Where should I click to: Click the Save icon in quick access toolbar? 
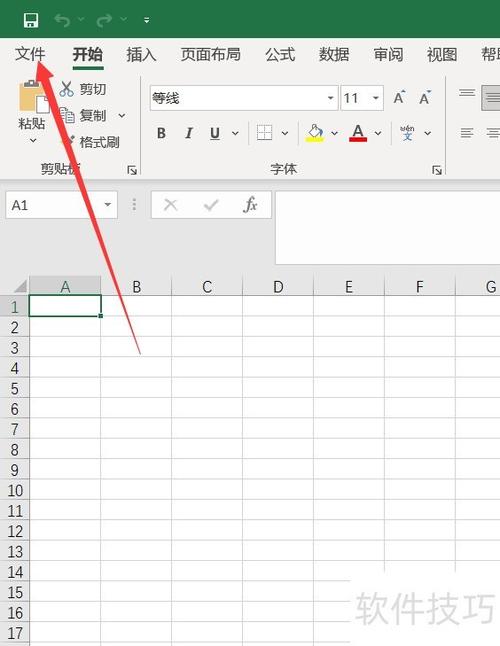tap(31, 20)
